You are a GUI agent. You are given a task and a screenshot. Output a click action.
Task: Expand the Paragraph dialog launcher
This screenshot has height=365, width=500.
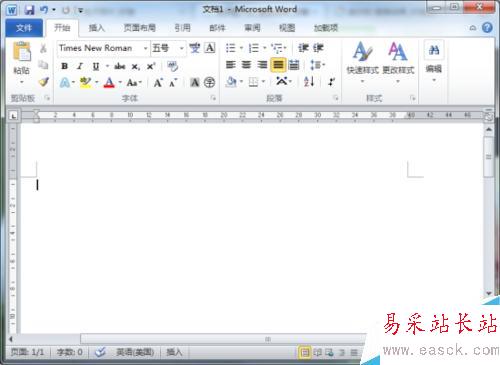336,98
